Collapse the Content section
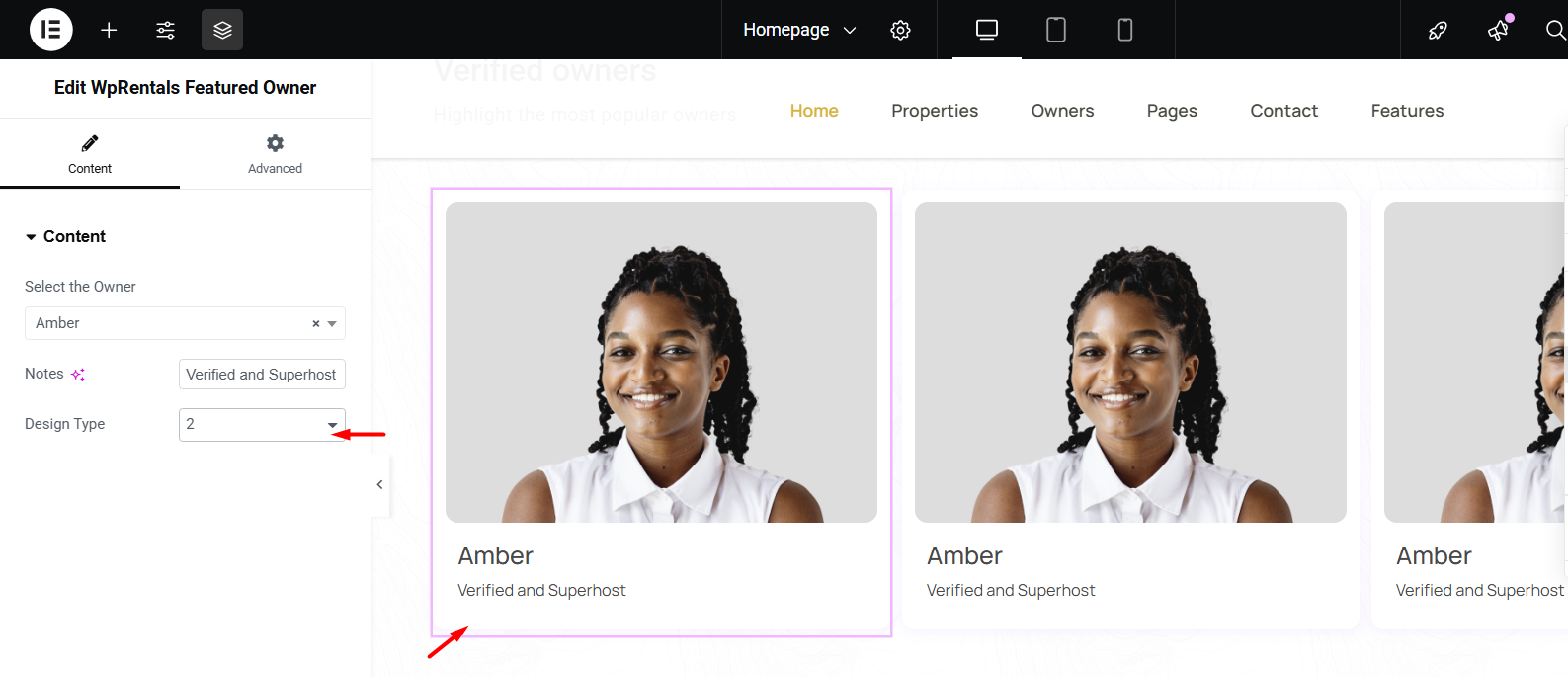The height and width of the screenshot is (677, 1568). tap(65, 236)
